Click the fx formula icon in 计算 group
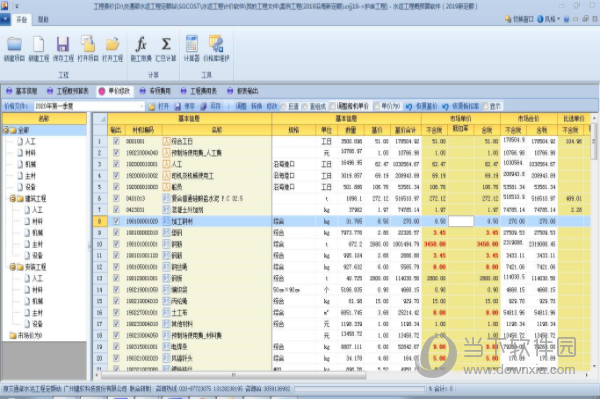 click(x=141, y=44)
